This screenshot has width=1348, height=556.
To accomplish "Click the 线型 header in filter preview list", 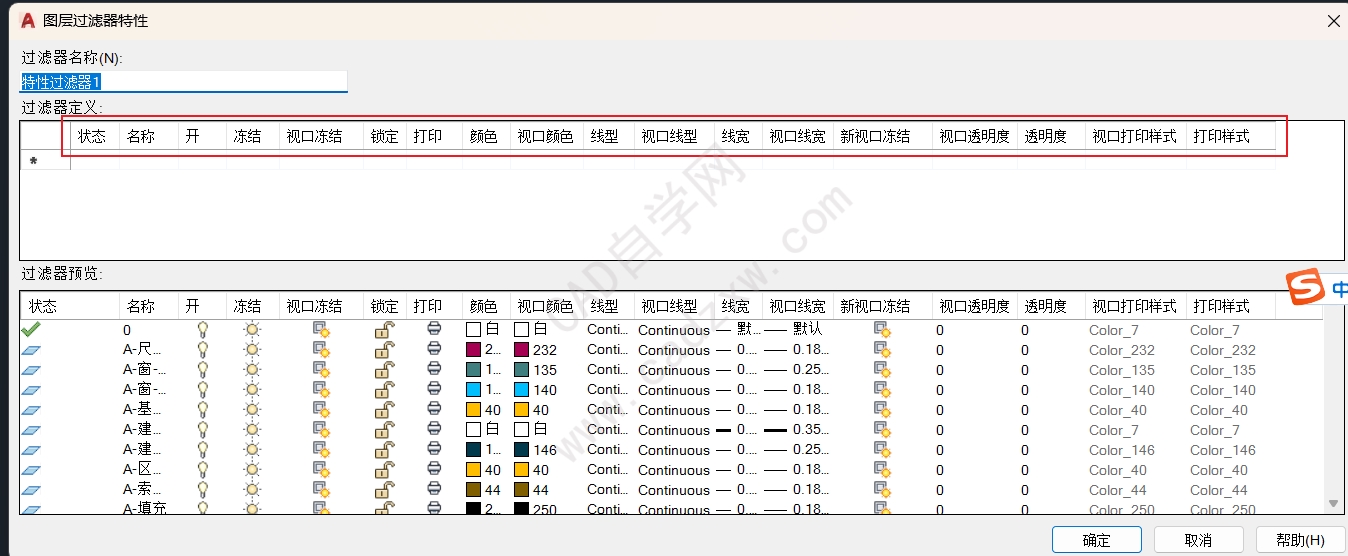I will (x=604, y=306).
